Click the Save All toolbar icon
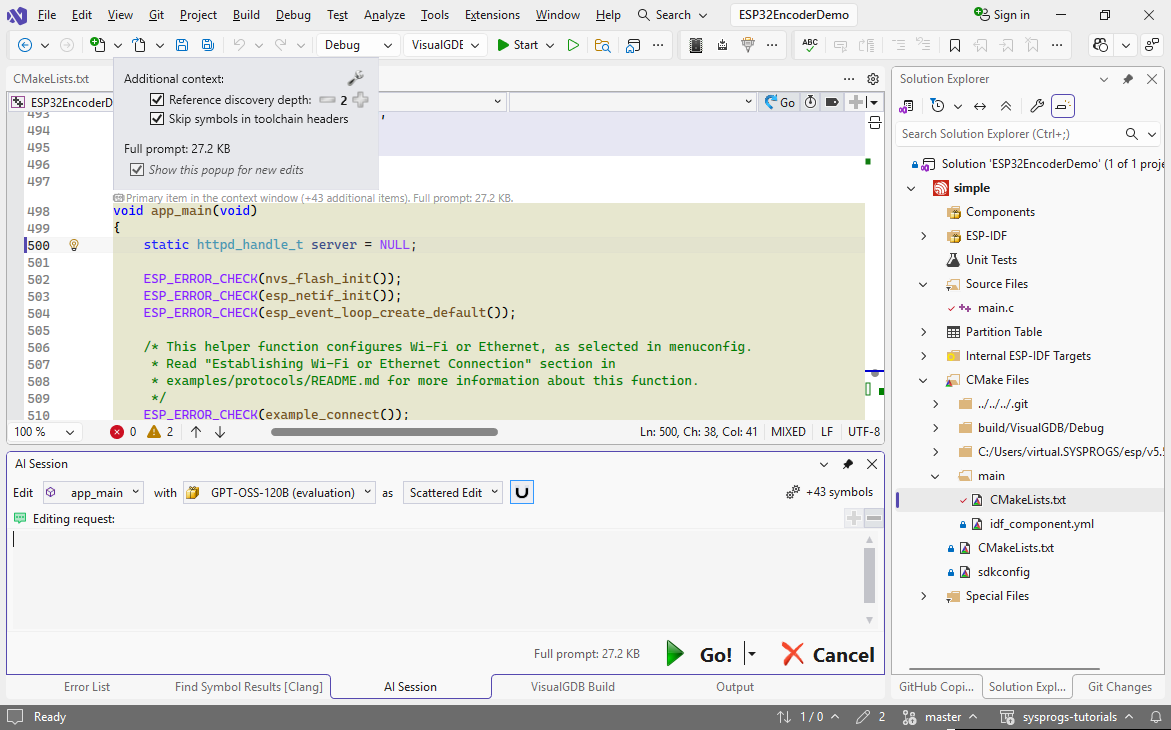This screenshot has height=730, width=1171. point(207,45)
